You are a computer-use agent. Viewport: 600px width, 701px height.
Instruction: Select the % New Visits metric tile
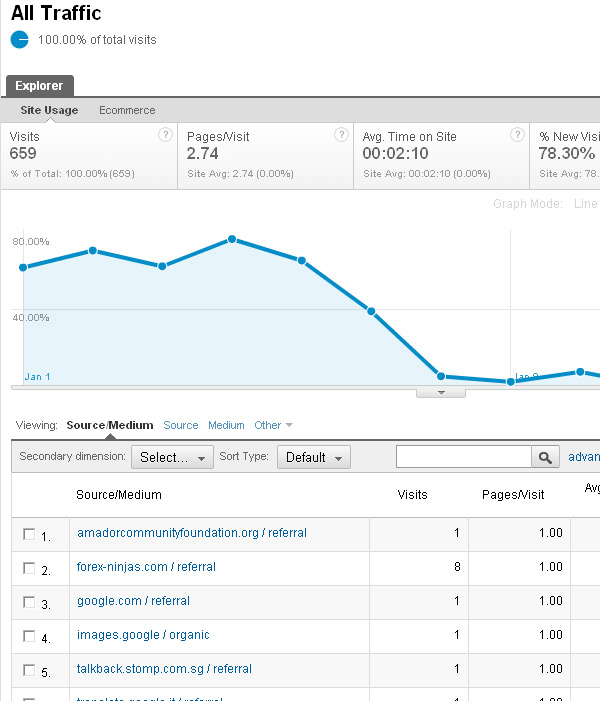click(x=565, y=156)
